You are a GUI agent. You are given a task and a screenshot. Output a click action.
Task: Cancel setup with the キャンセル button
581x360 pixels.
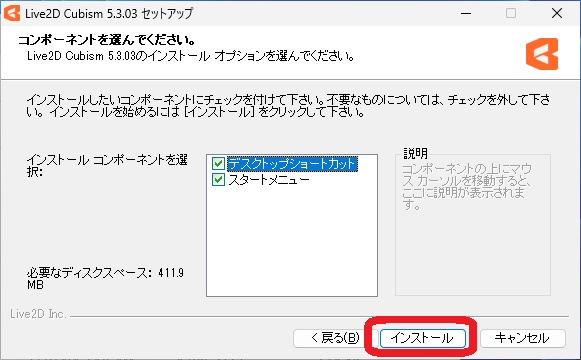tap(522, 338)
